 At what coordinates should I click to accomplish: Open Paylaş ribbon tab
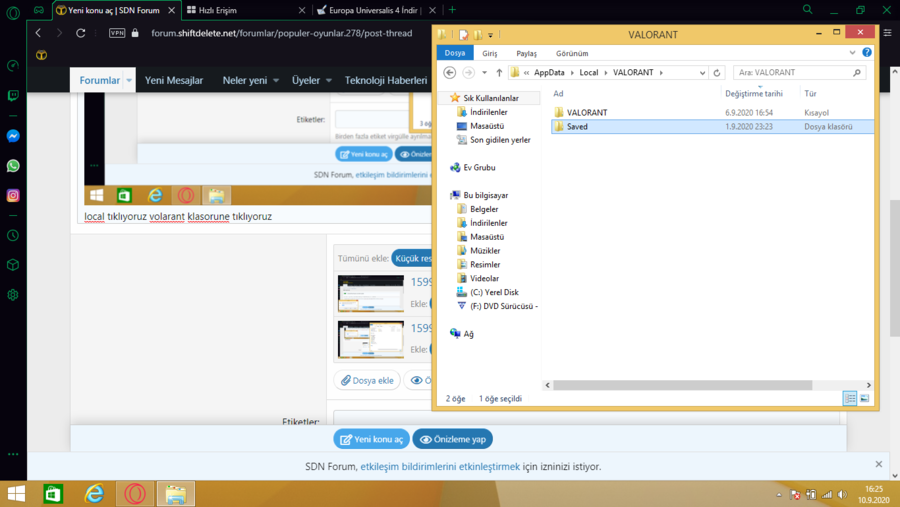526,53
